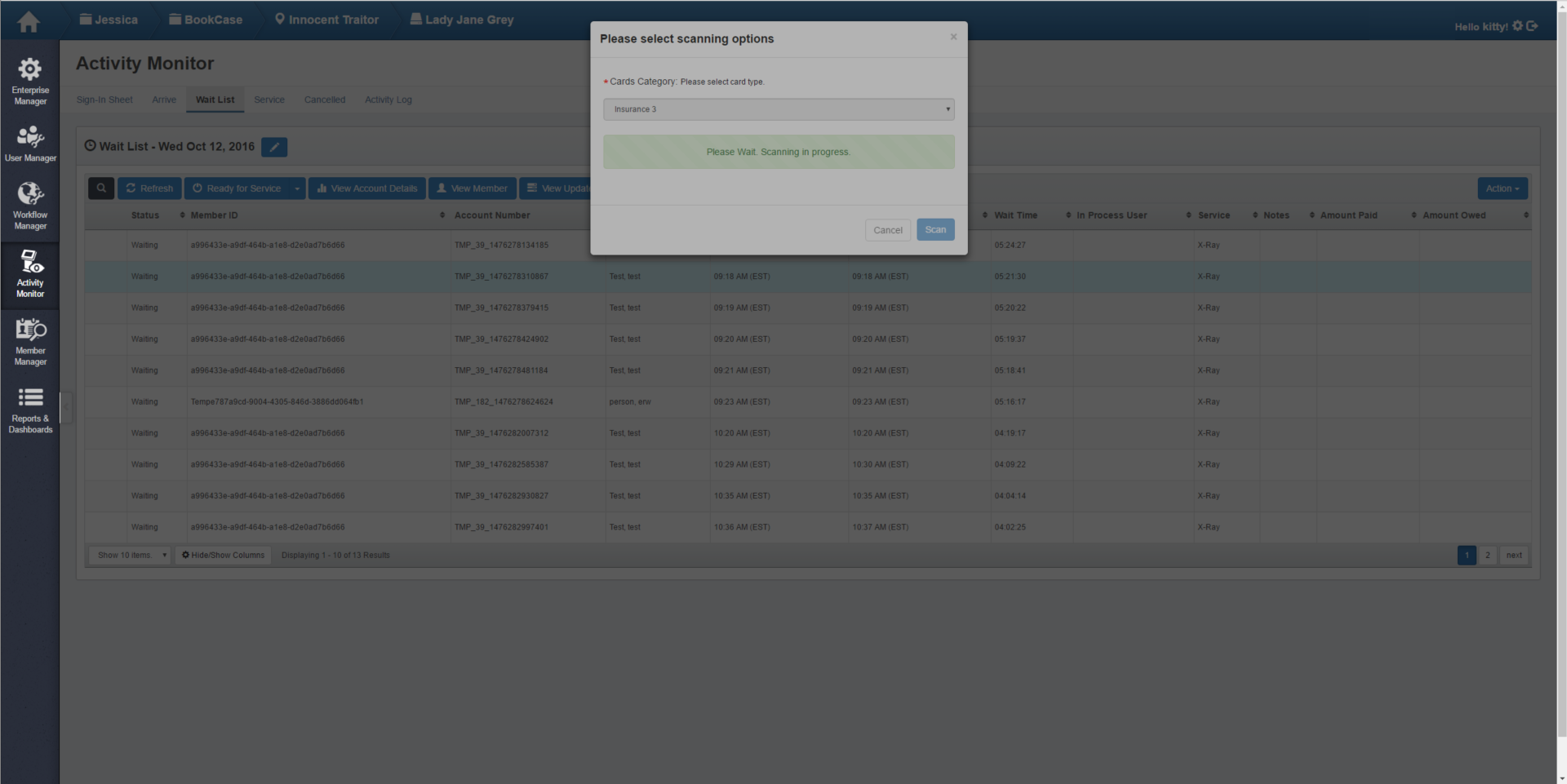Switch to the Sign-In Sheet tab
1567x784 pixels.
pyautogui.click(x=104, y=100)
